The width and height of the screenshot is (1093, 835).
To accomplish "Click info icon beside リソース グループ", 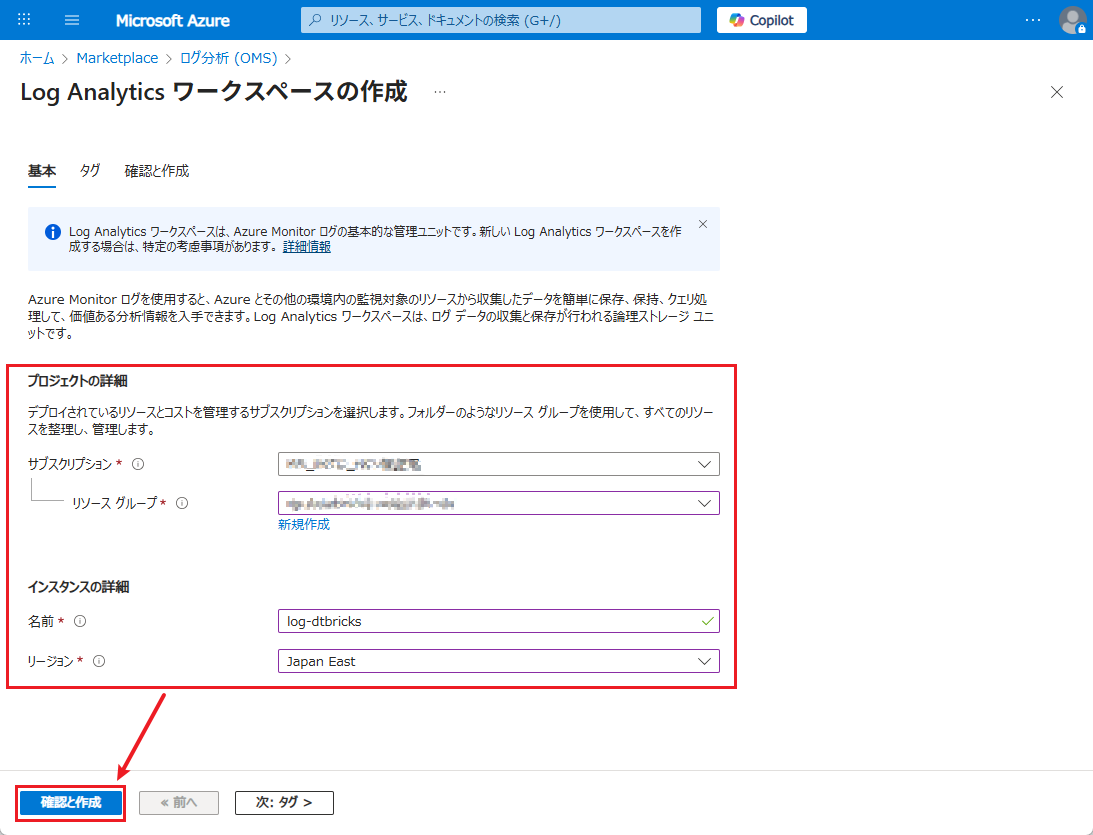I will pos(182,503).
